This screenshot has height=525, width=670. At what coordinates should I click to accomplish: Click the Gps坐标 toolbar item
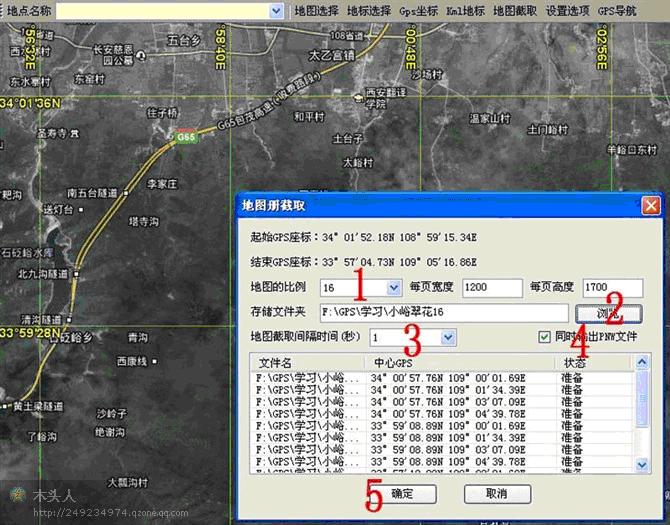click(x=418, y=10)
